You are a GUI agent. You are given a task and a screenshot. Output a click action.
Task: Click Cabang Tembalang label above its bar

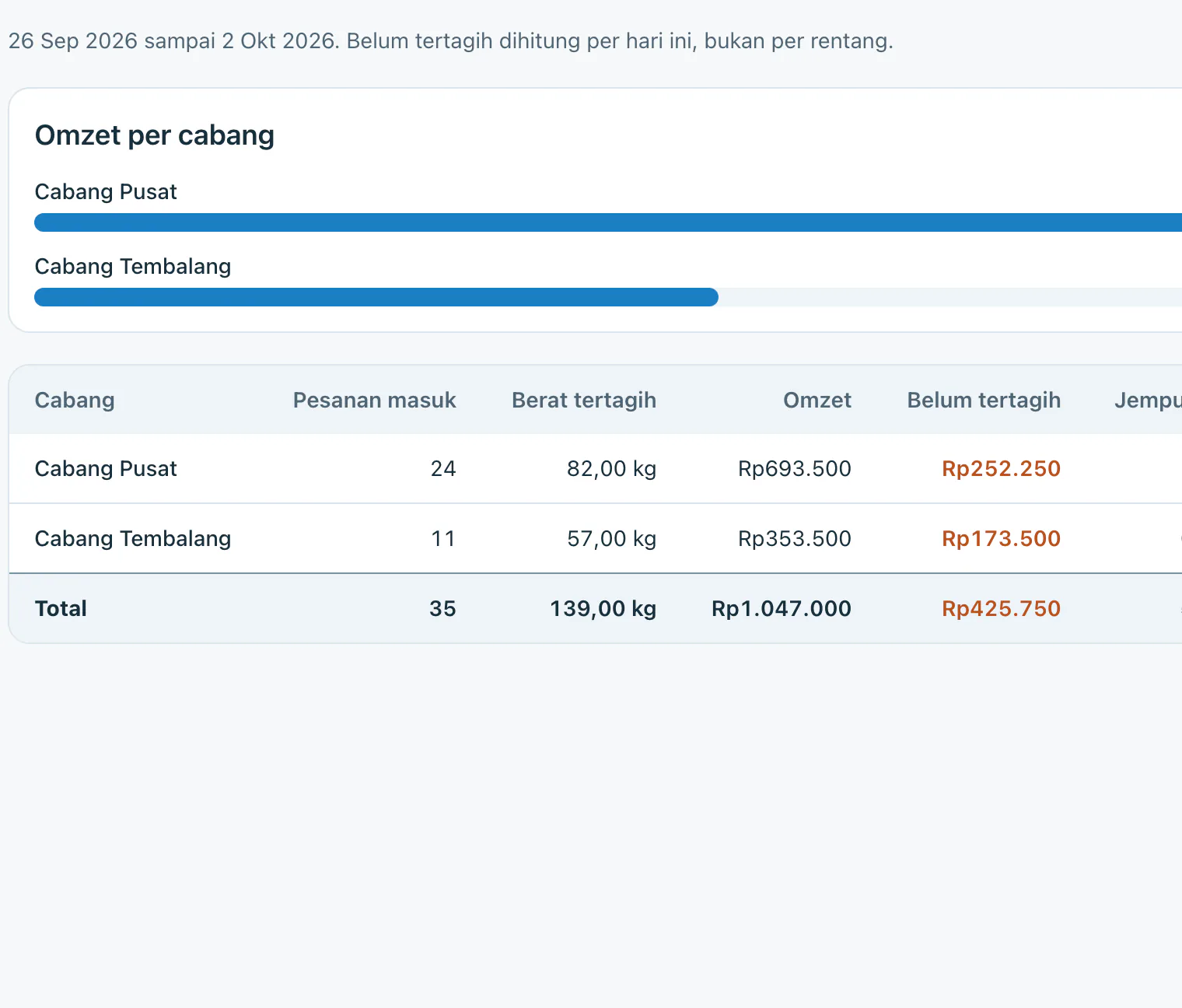coord(133,266)
